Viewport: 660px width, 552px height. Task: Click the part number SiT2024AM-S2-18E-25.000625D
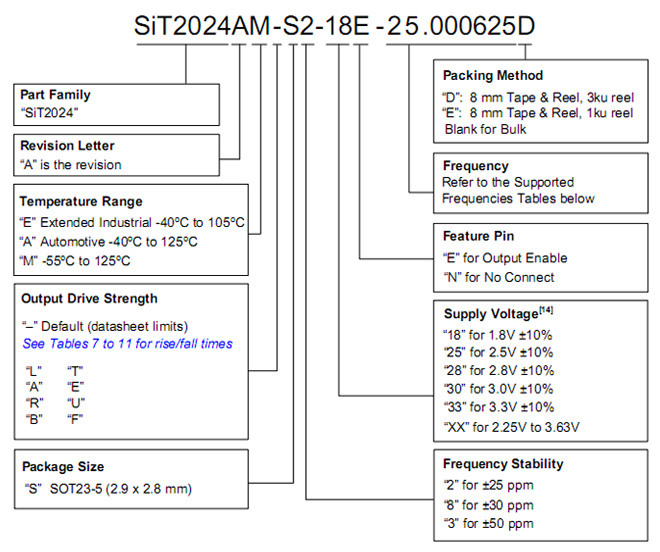(334, 25)
